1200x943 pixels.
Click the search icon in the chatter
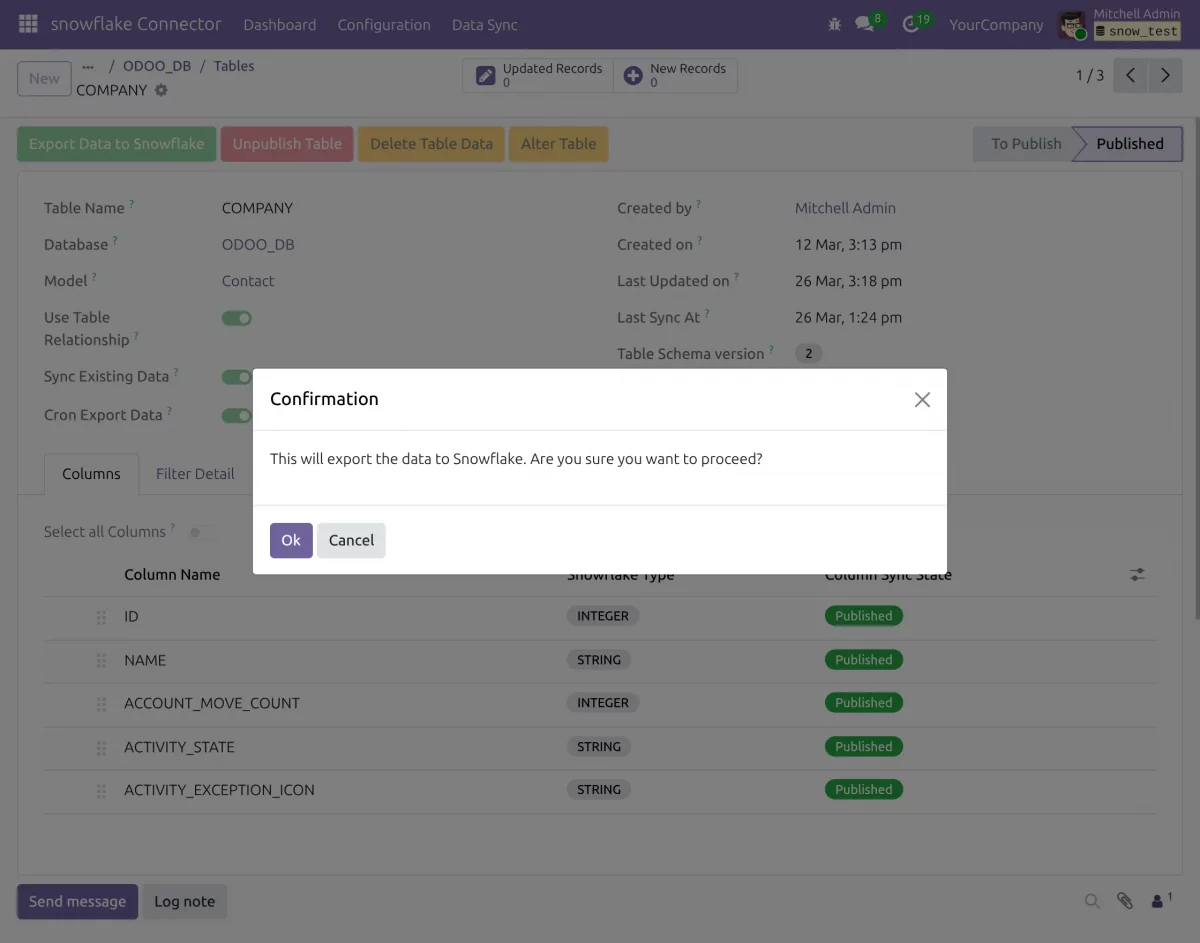coord(1092,901)
